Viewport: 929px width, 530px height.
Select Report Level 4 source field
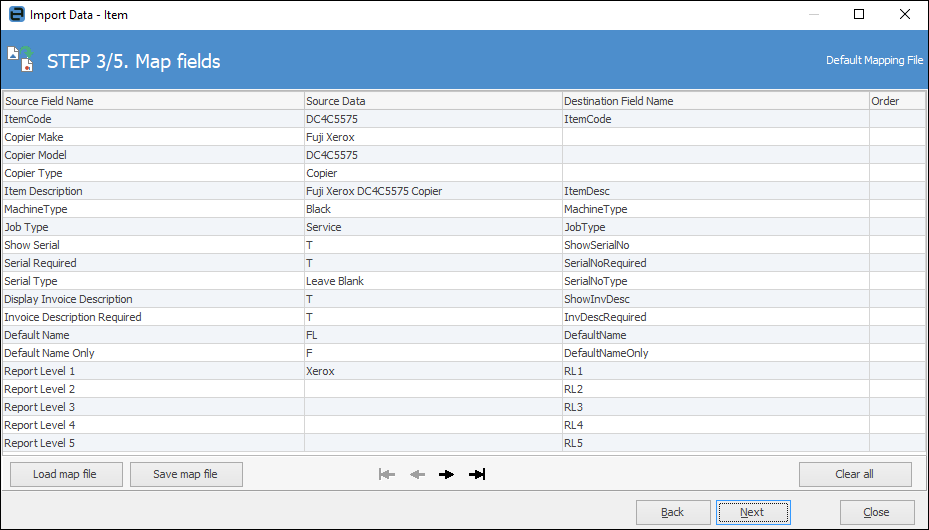[153, 425]
